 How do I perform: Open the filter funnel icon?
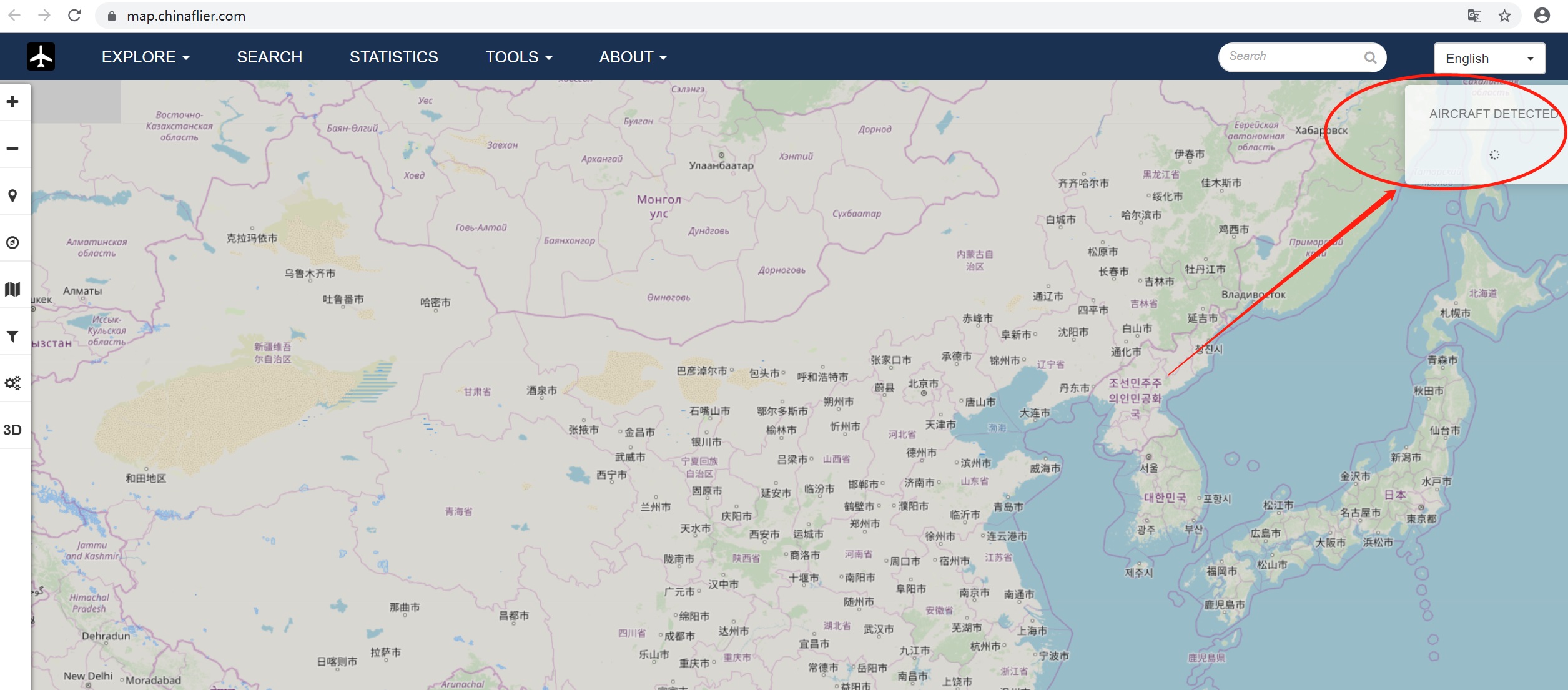point(12,337)
